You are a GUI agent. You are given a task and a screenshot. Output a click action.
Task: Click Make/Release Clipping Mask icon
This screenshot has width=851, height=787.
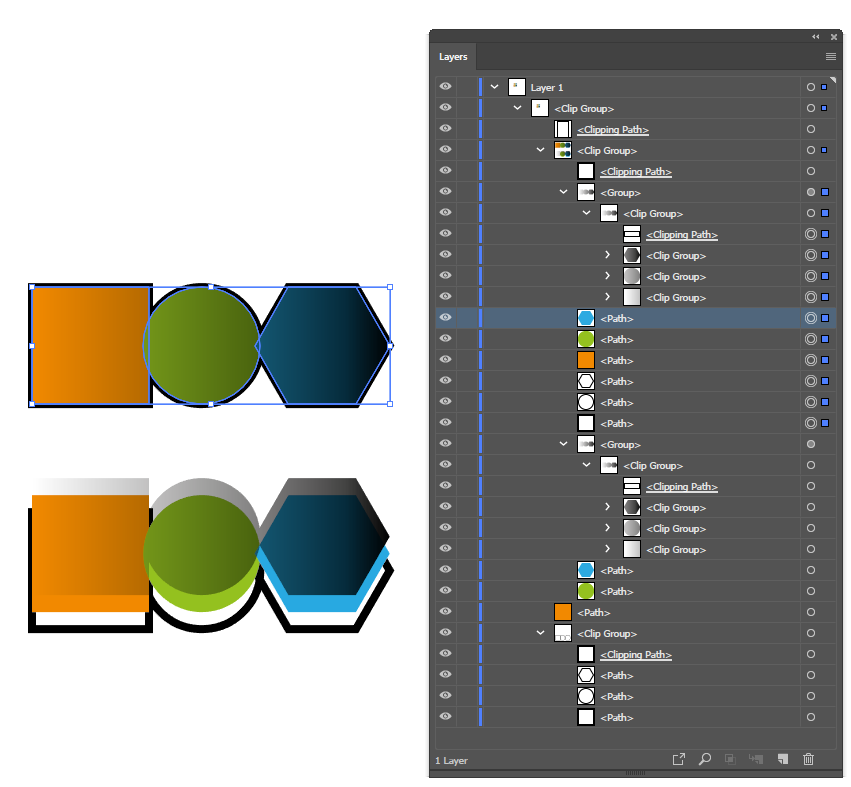[731, 759]
